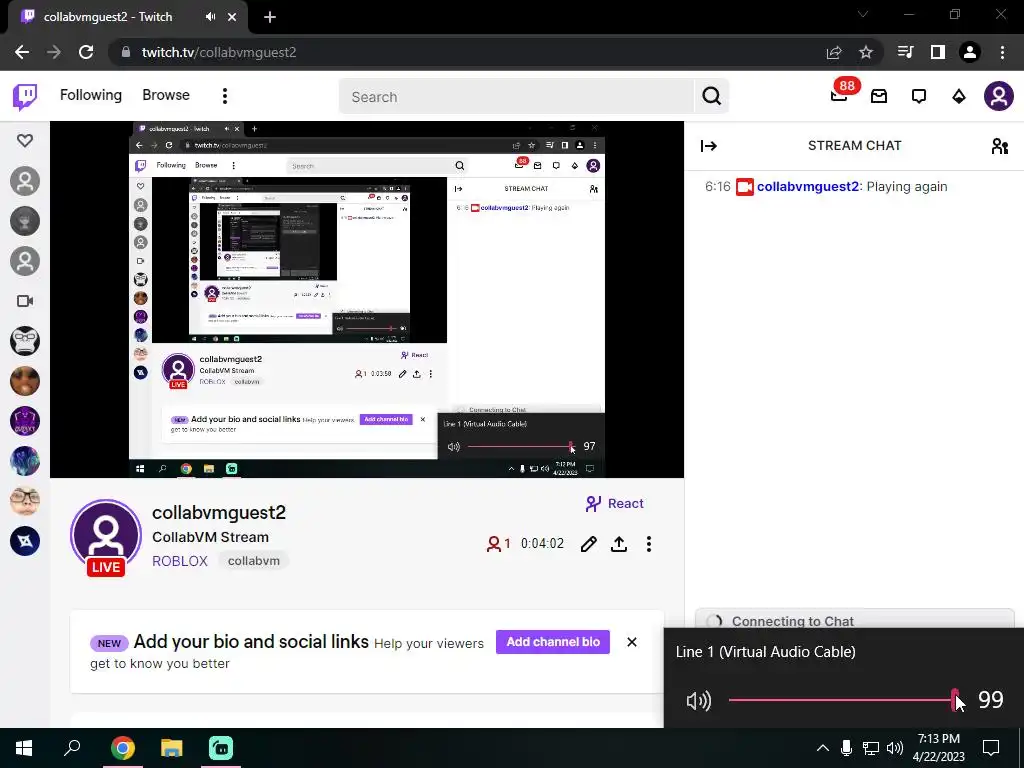Click the collabvm tag
This screenshot has width=1024, height=768.
(x=253, y=561)
